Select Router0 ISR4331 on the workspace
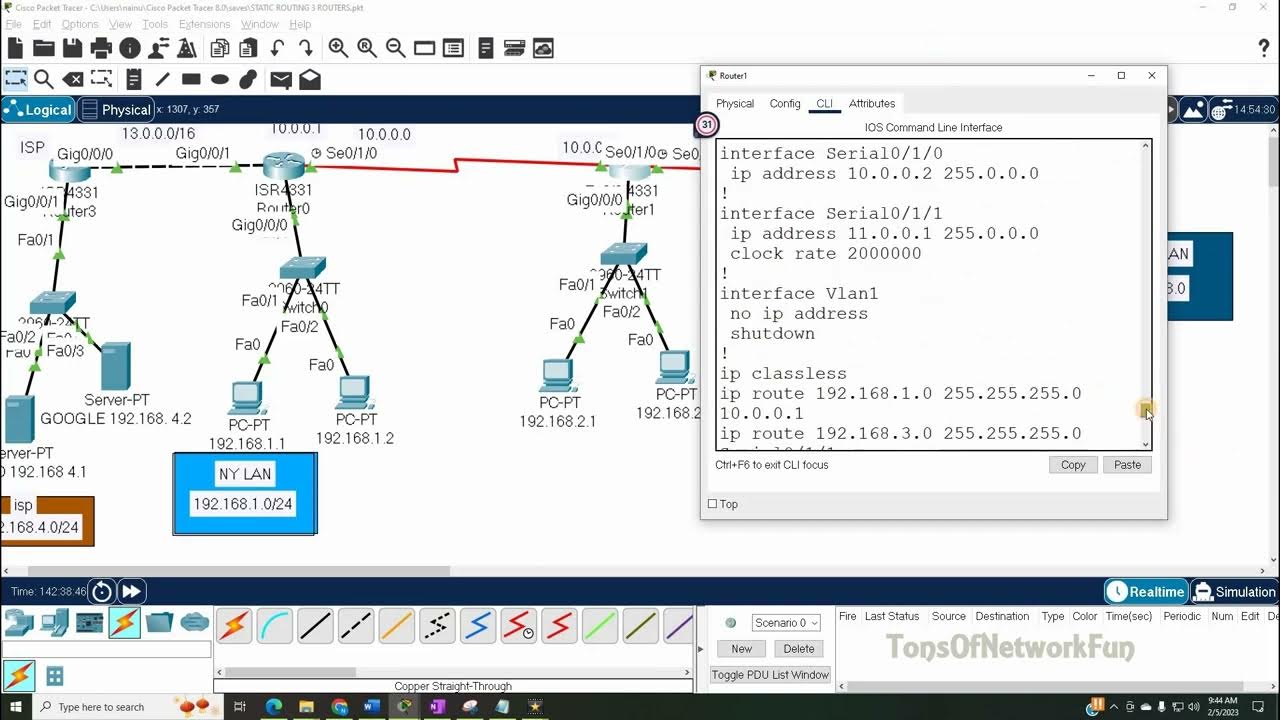 pyautogui.click(x=283, y=166)
